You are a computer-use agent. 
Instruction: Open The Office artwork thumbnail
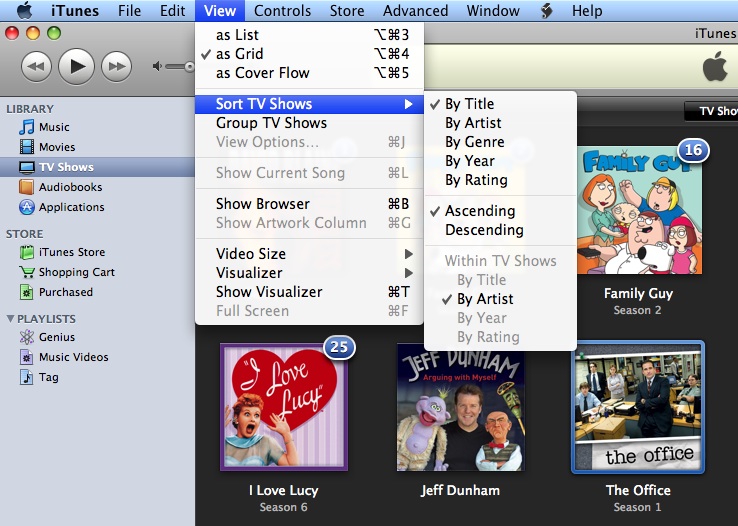tap(638, 407)
